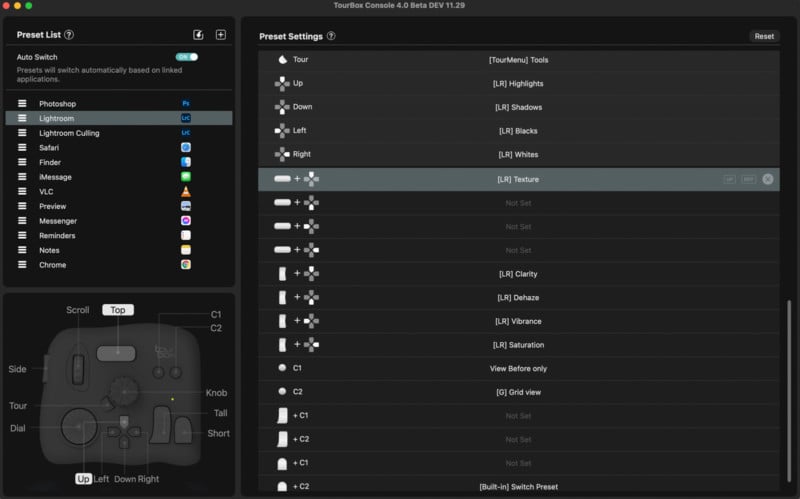Add a new preset with plus icon
Image resolution: width=800 pixels, height=499 pixels.
pyautogui.click(x=220, y=35)
